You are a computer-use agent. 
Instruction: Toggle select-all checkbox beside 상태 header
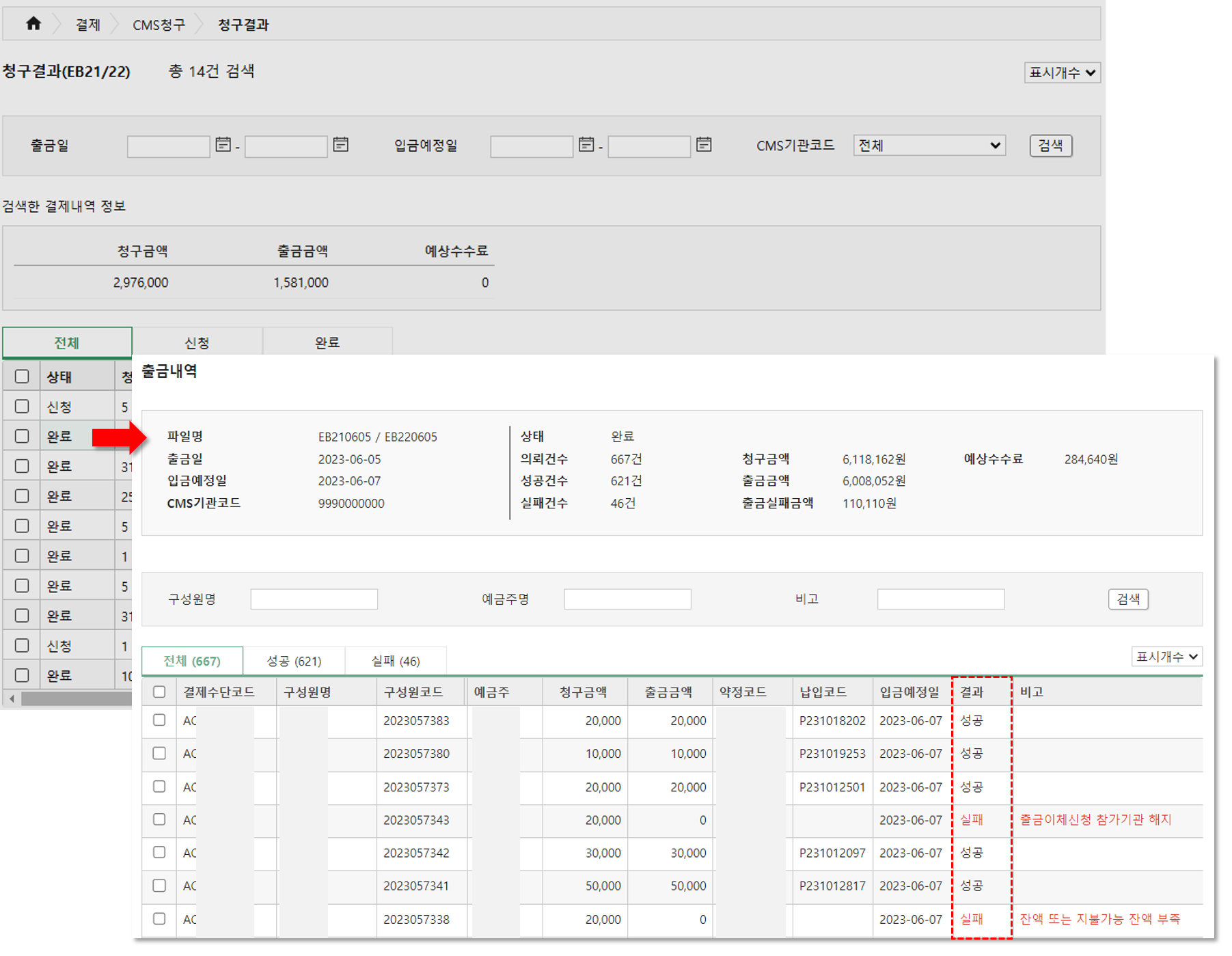(x=22, y=377)
